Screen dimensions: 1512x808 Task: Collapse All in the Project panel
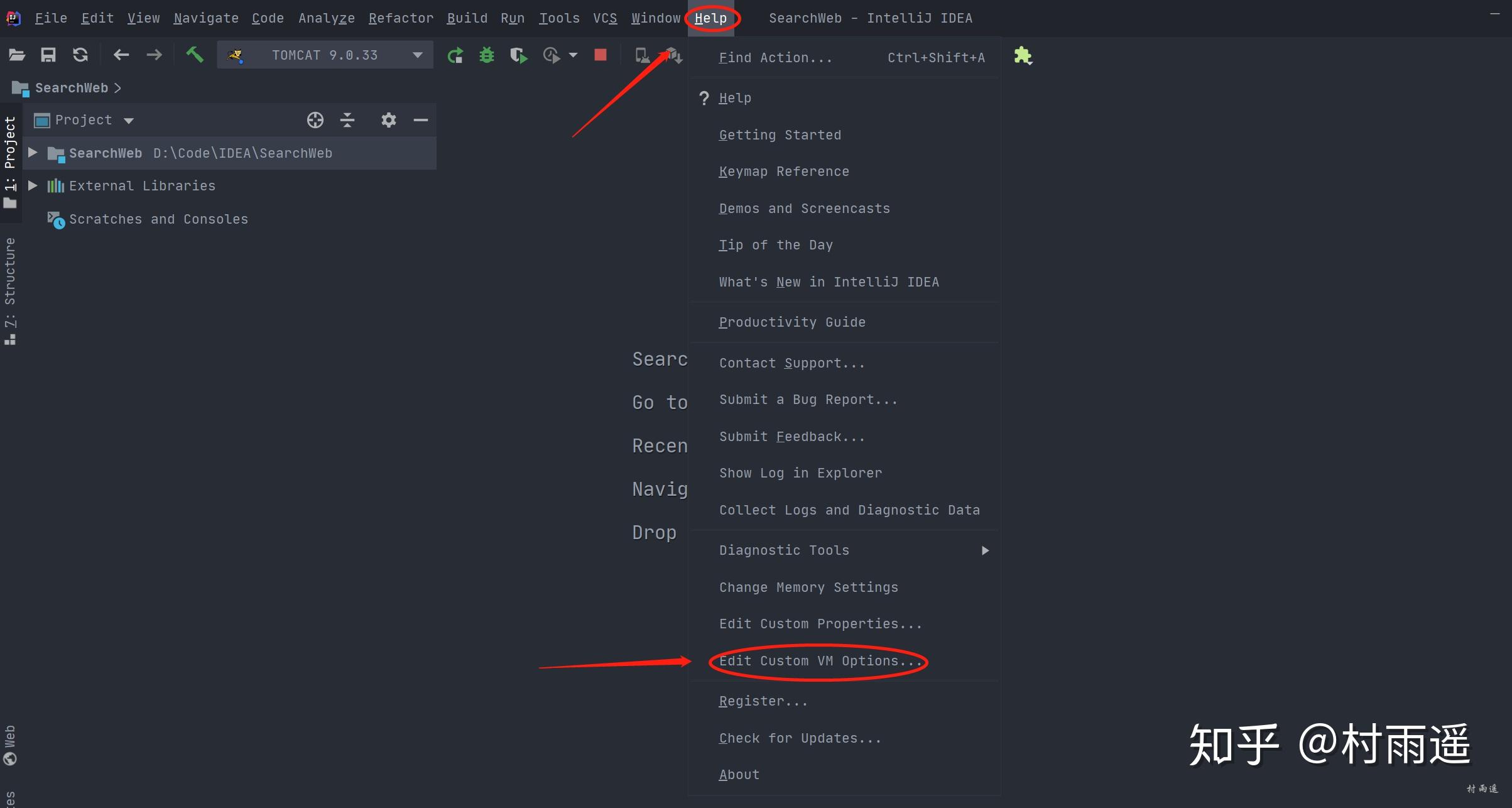tap(347, 119)
